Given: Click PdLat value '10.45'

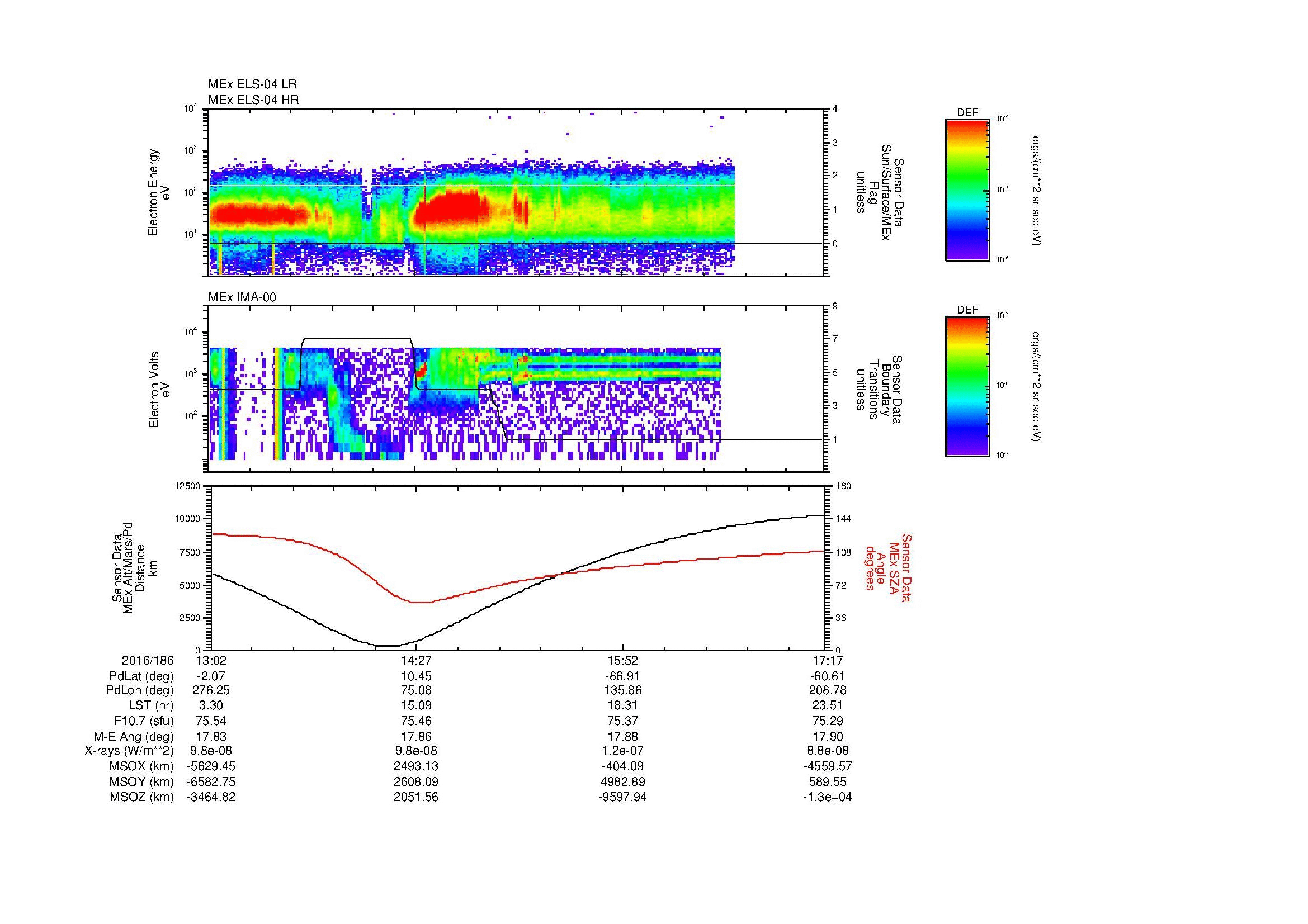Looking at the screenshot, I should tap(417, 676).
